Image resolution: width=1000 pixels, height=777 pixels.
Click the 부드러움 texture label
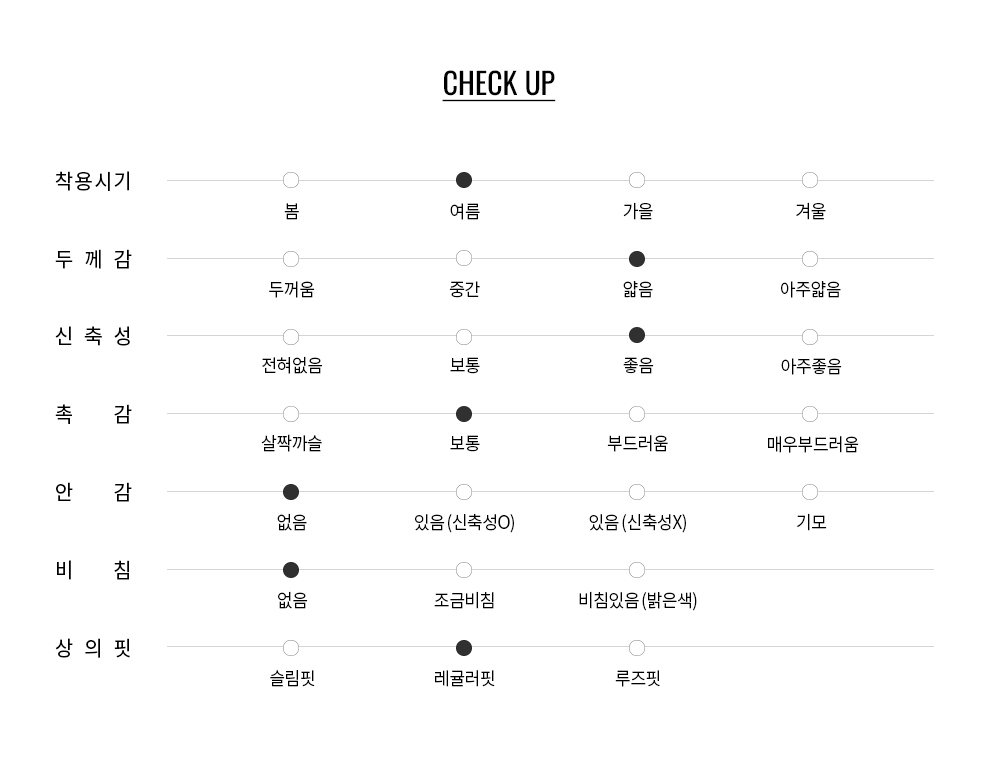pyautogui.click(x=637, y=443)
